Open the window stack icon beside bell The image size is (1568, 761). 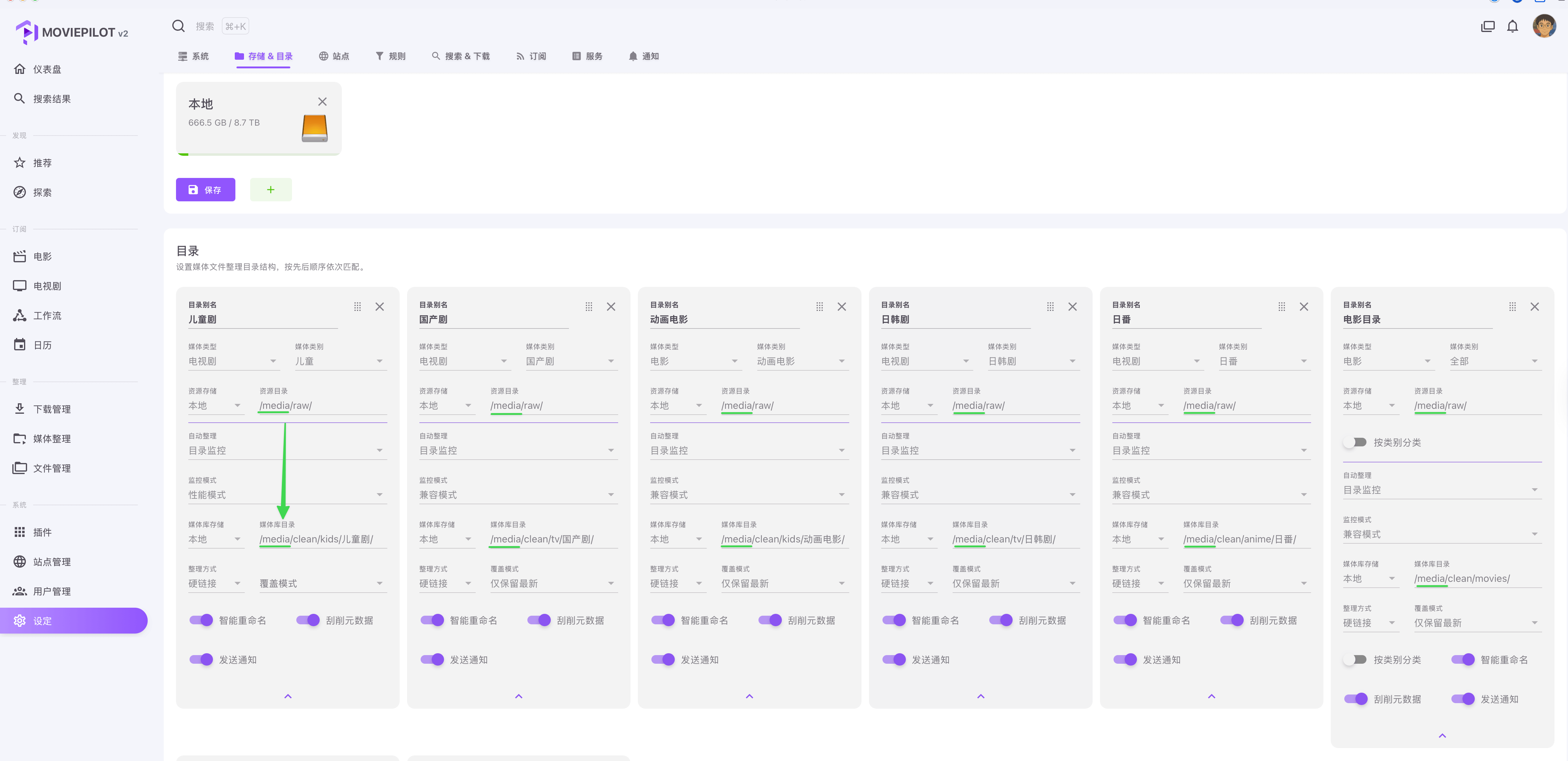pos(1488,26)
